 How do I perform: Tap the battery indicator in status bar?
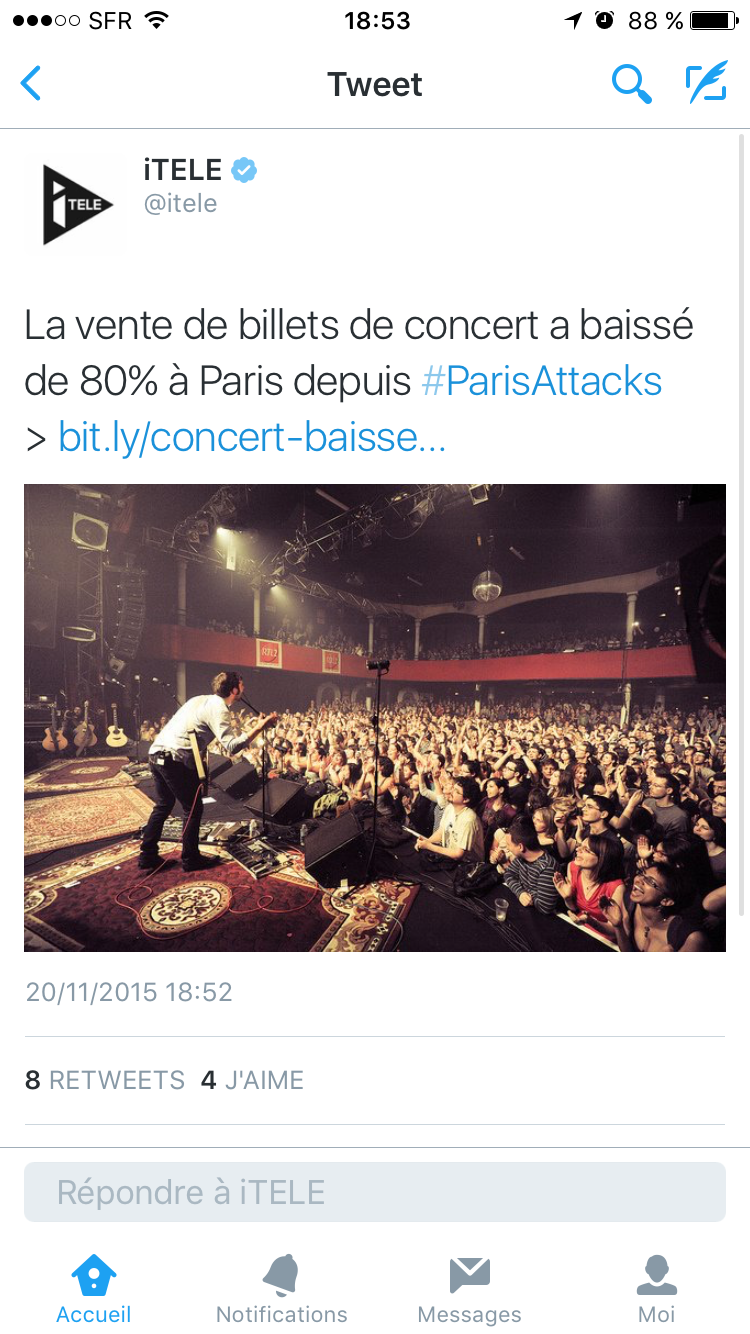pos(714,20)
